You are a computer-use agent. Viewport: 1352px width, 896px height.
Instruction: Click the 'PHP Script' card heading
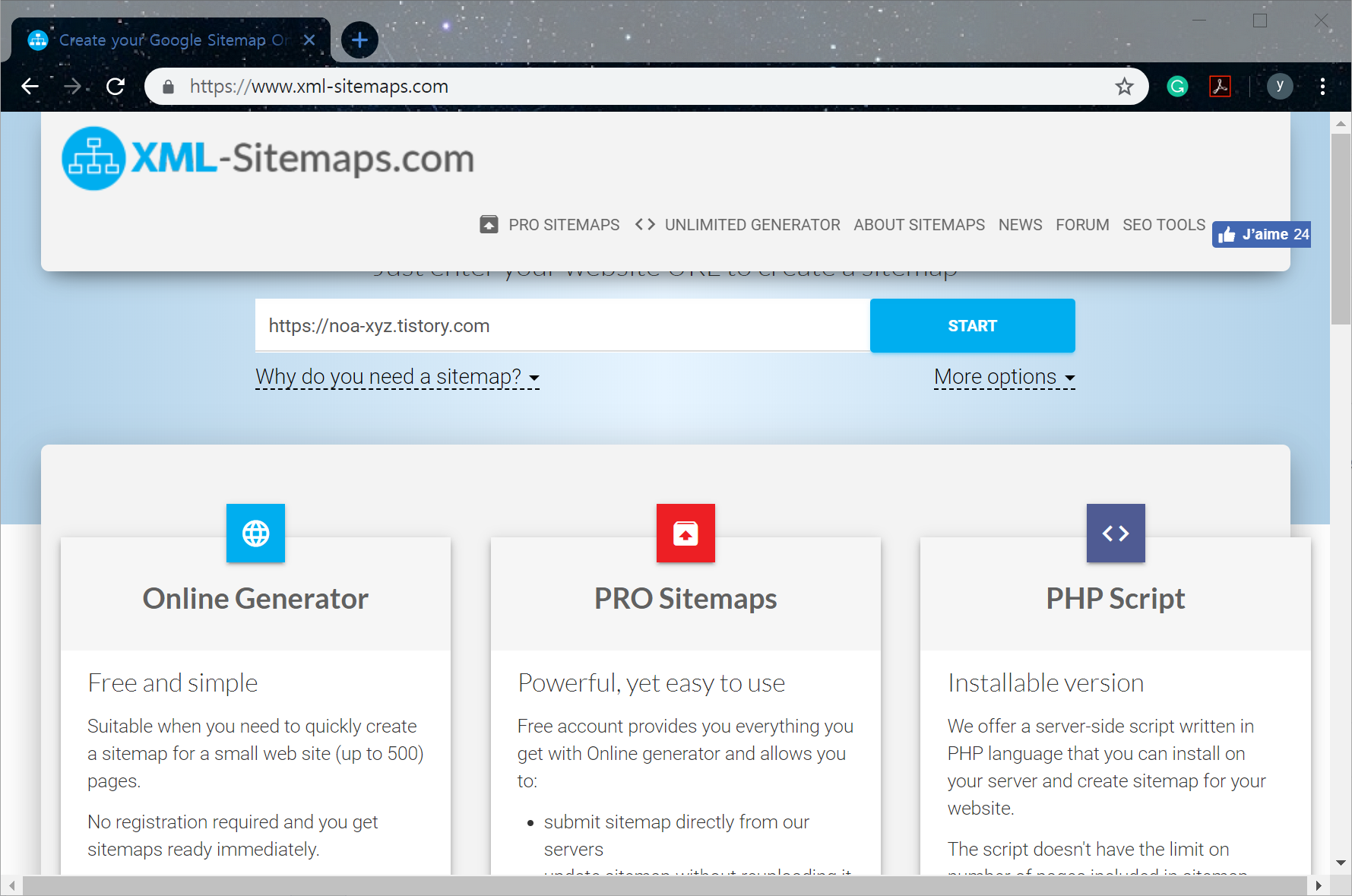coord(1116,599)
